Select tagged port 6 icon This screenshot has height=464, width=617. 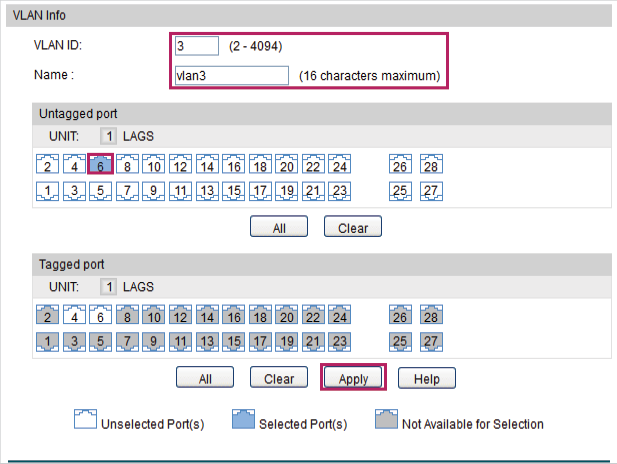click(x=100, y=314)
